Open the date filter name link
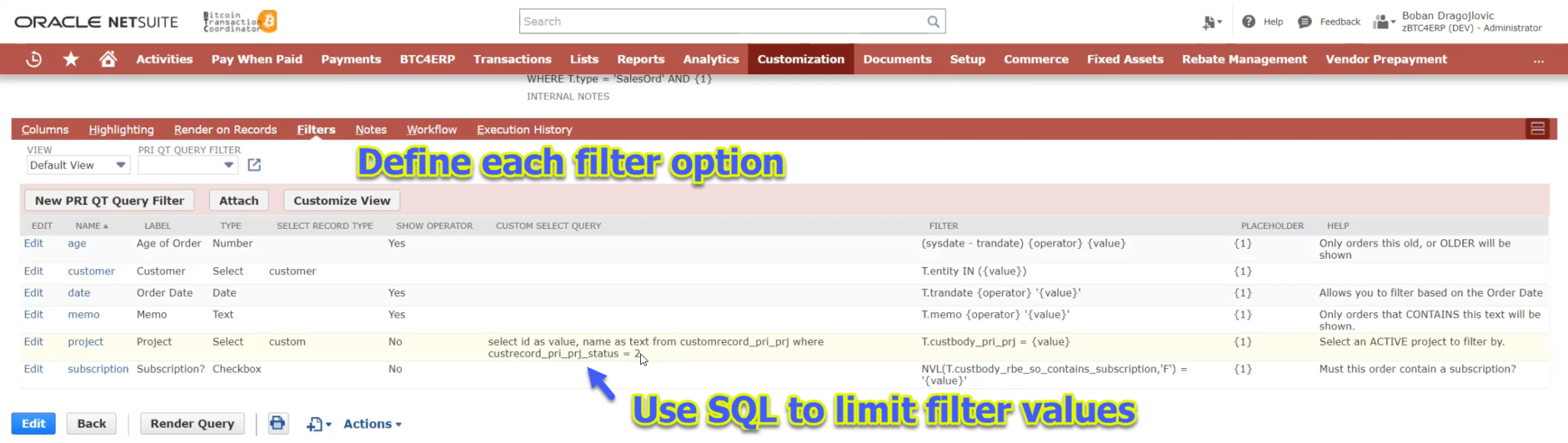Viewport: 1568px width, 443px height. [x=79, y=292]
